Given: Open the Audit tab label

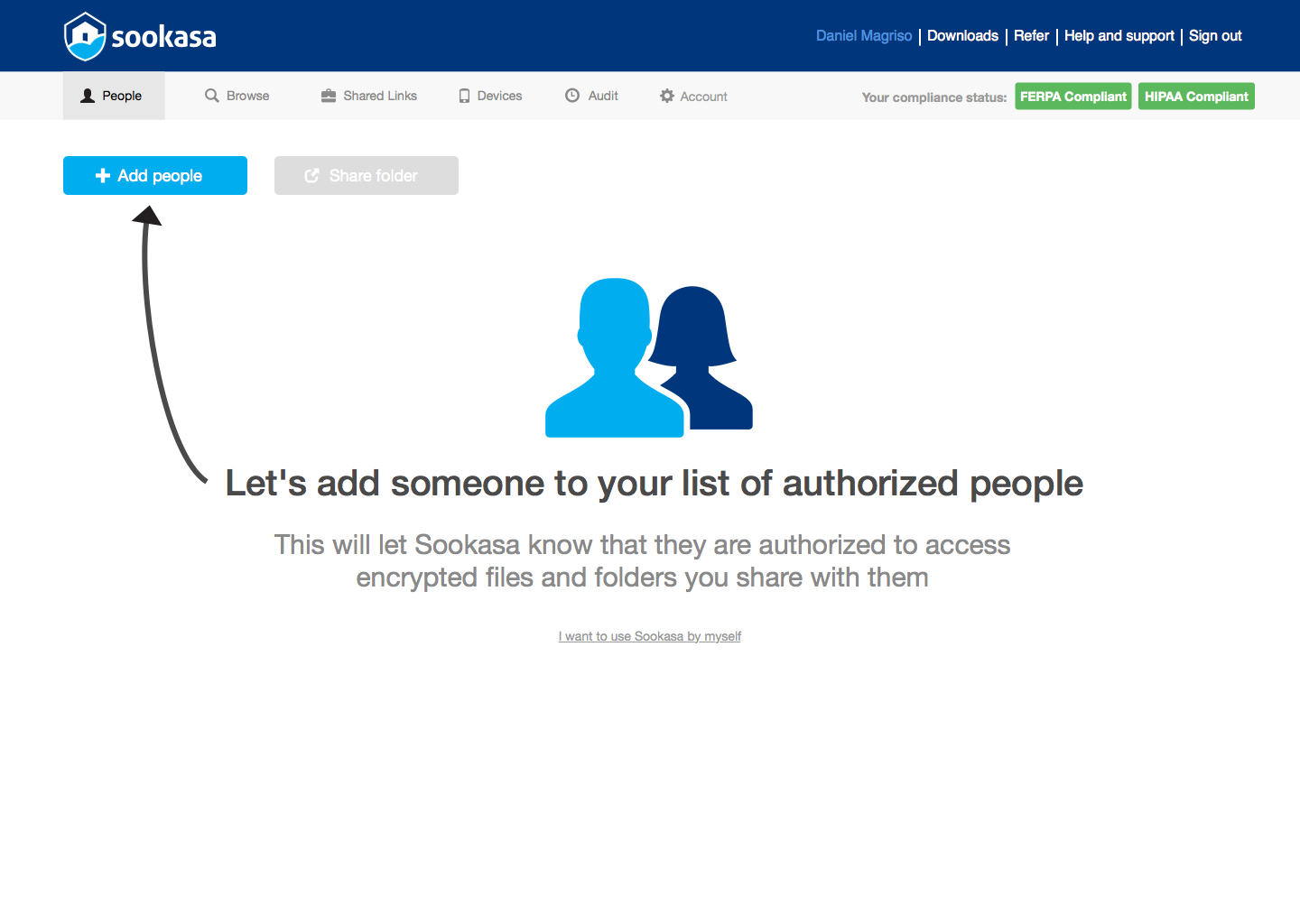Looking at the screenshot, I should click(603, 96).
